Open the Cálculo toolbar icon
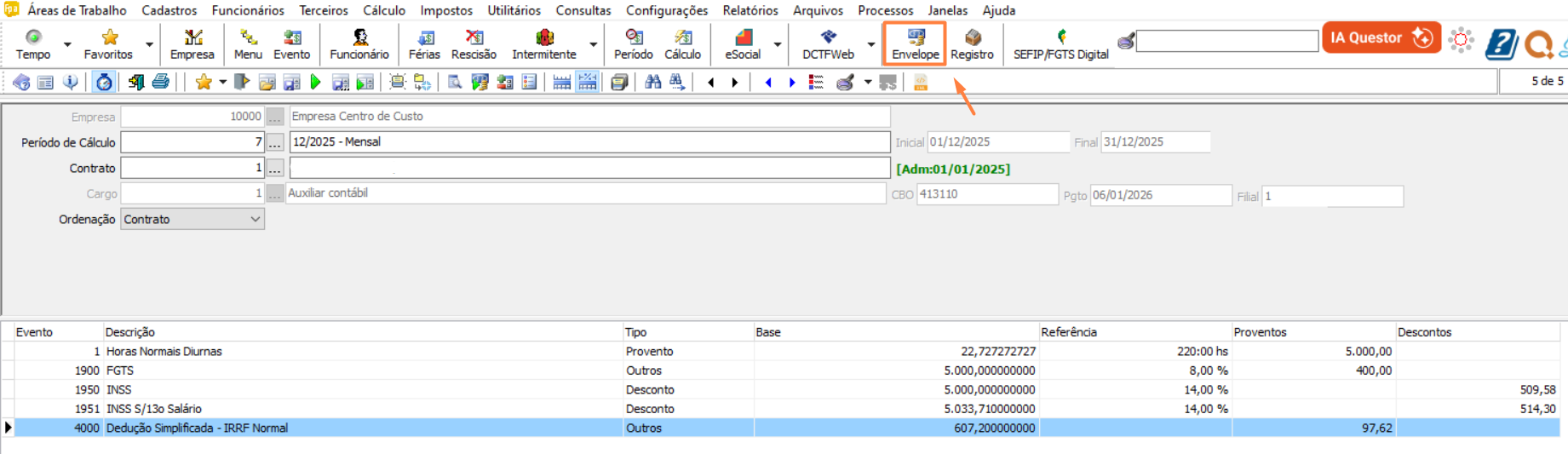Image resolution: width=1568 pixels, height=454 pixels. coord(682,43)
